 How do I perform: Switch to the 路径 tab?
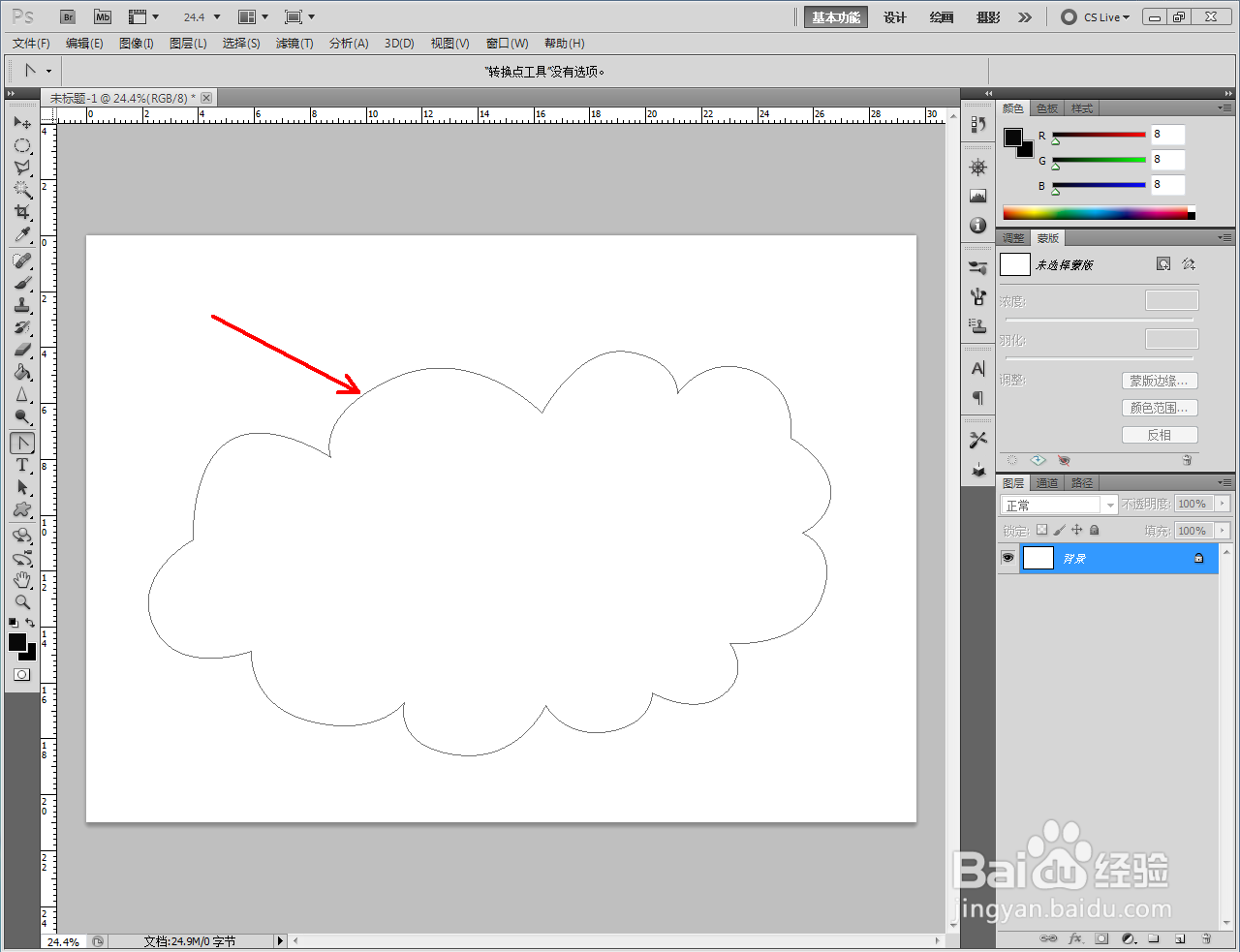tap(1082, 483)
